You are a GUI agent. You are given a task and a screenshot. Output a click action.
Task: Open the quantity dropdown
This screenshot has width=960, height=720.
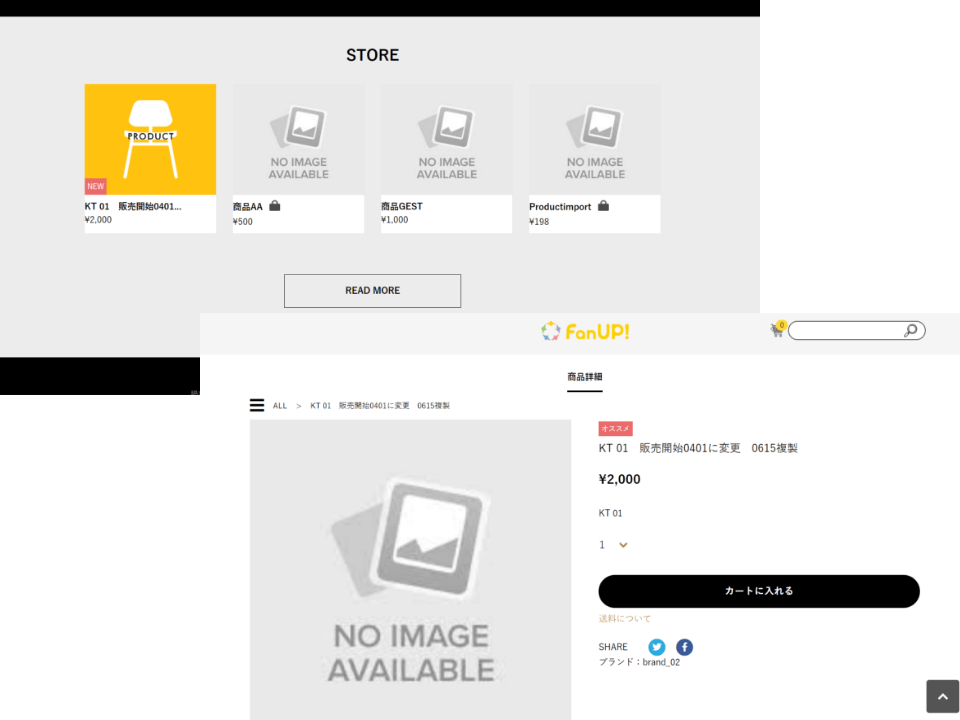[614, 545]
